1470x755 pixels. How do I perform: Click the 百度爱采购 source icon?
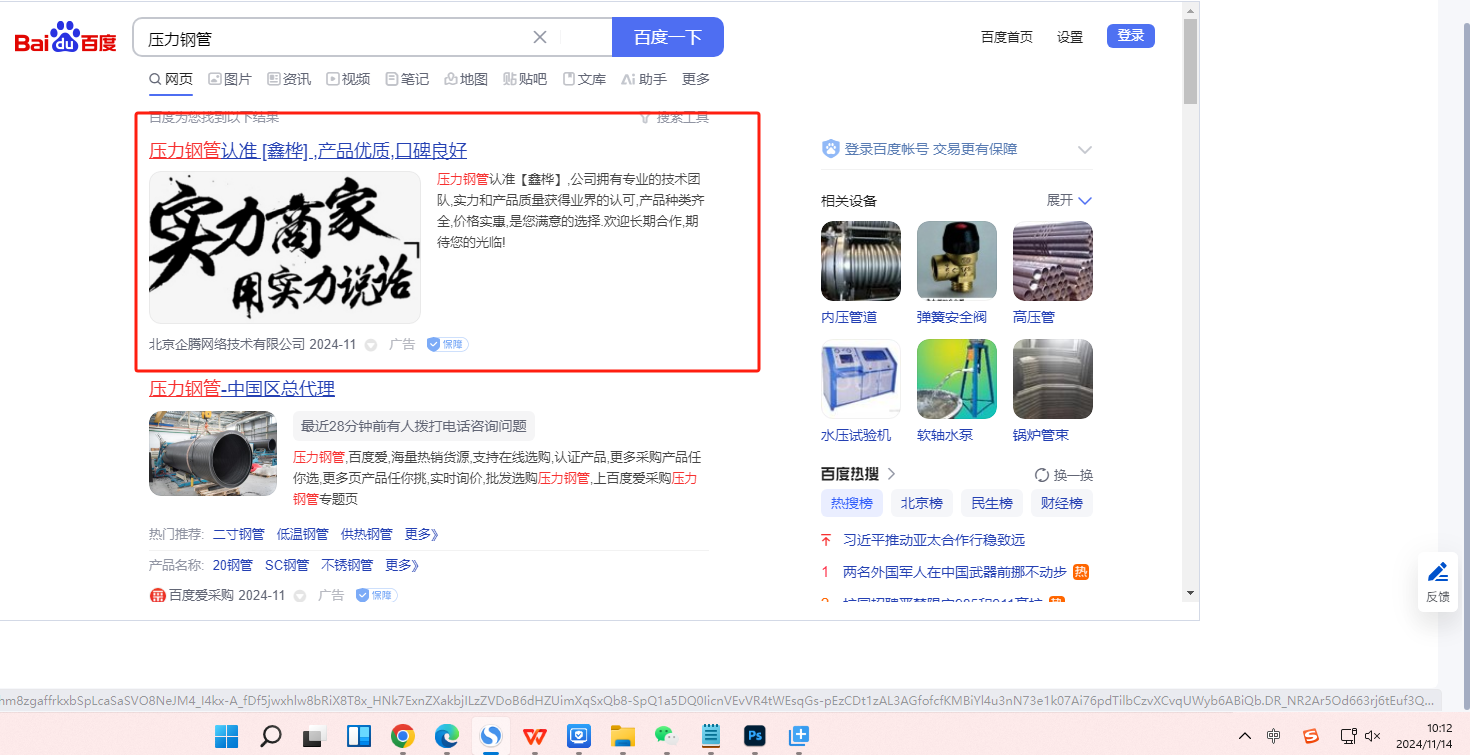157,595
